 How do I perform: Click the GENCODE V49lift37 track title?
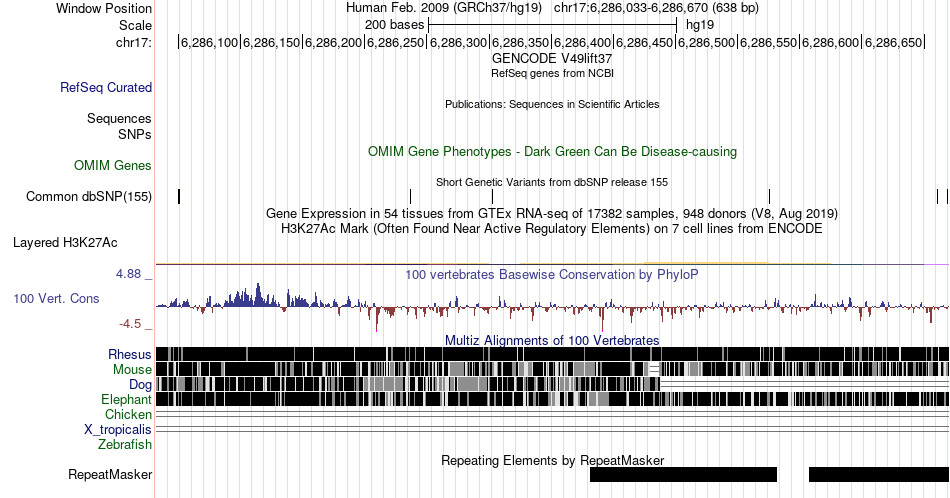pyautogui.click(x=552, y=59)
